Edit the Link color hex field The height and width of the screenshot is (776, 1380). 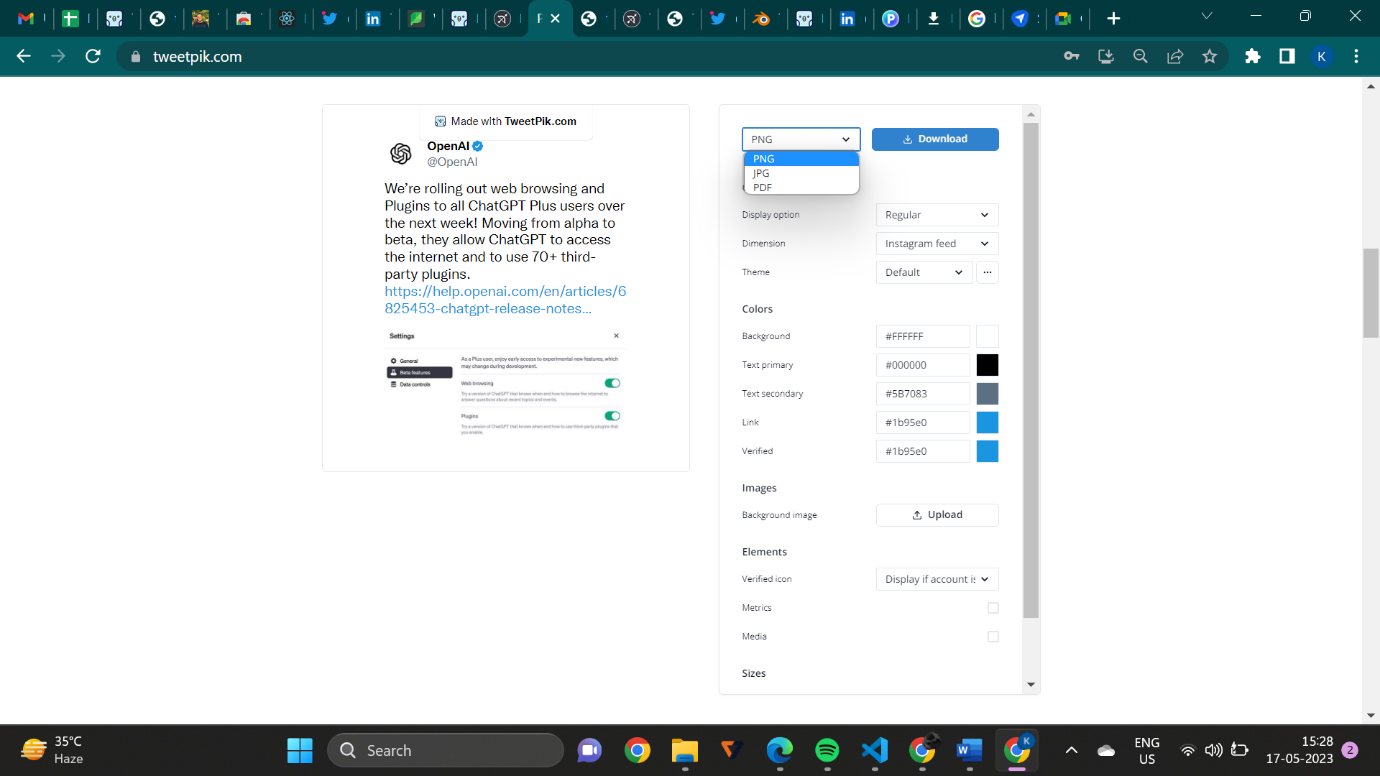[923, 423]
